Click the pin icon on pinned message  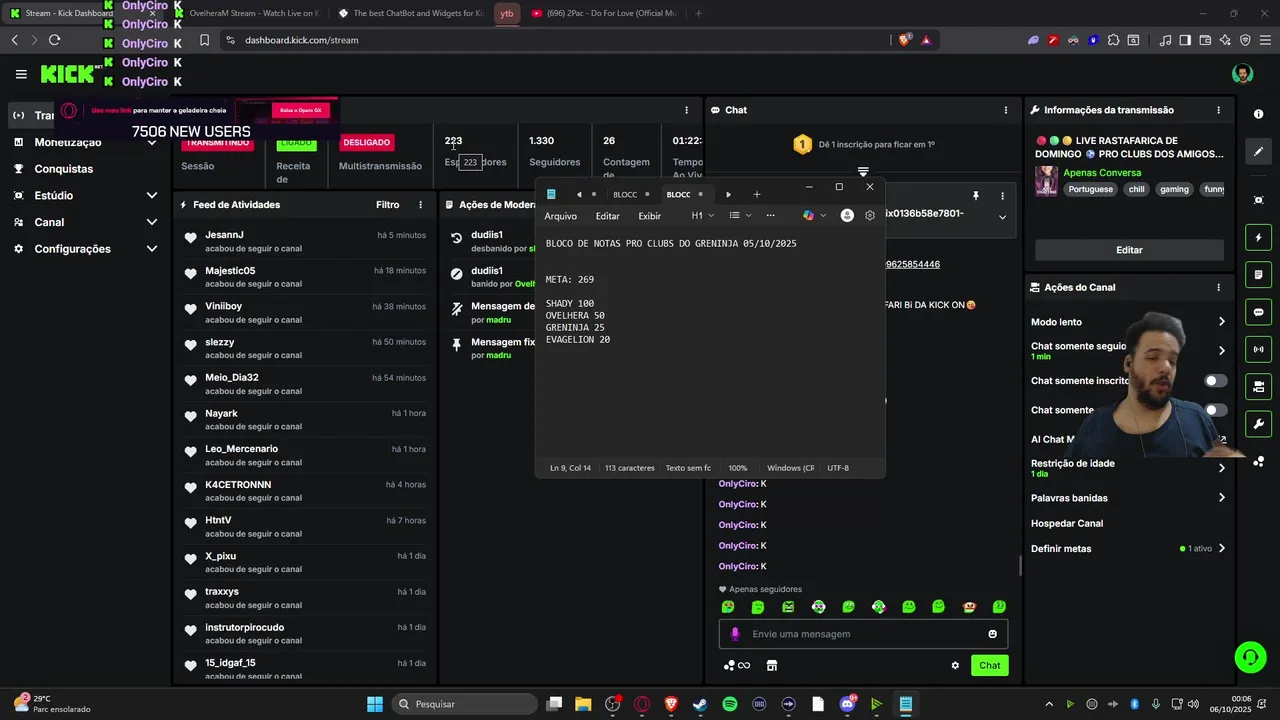point(975,195)
